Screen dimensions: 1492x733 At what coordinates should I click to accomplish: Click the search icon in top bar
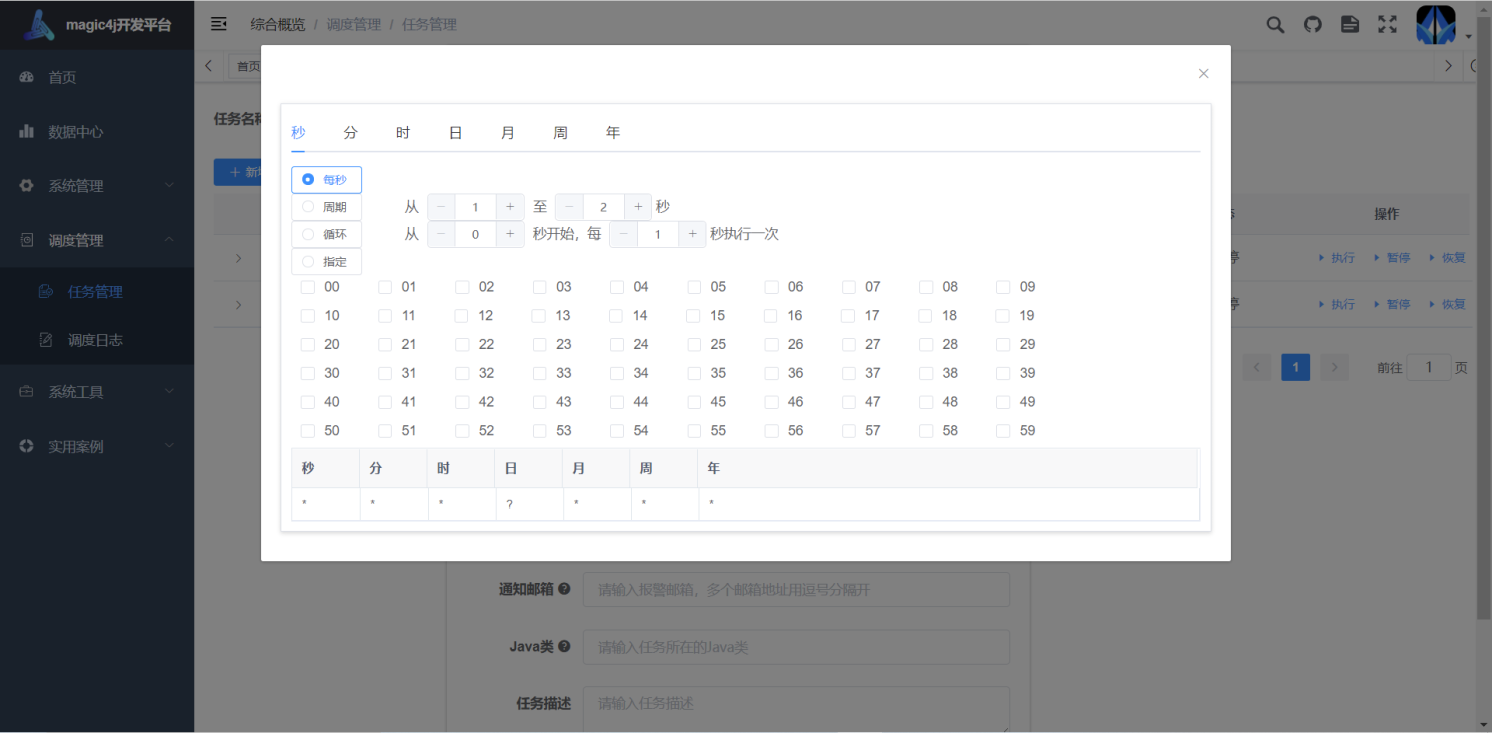1275,25
